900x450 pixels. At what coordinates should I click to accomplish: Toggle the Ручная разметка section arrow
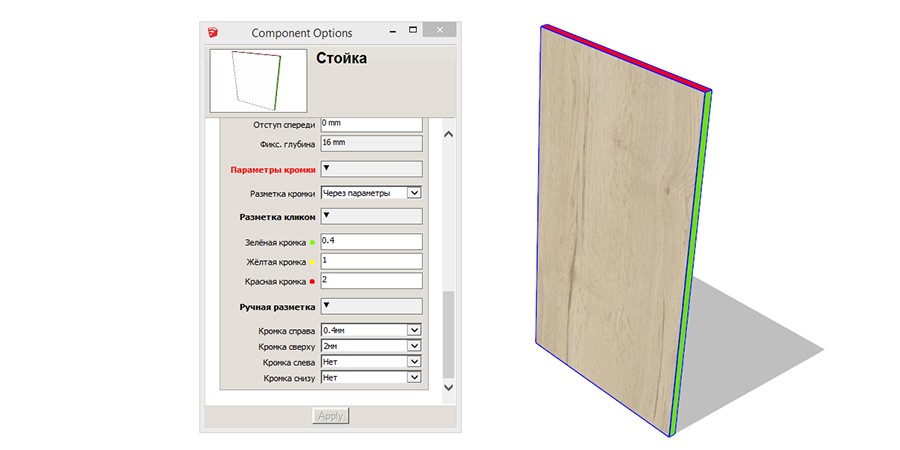[326, 306]
